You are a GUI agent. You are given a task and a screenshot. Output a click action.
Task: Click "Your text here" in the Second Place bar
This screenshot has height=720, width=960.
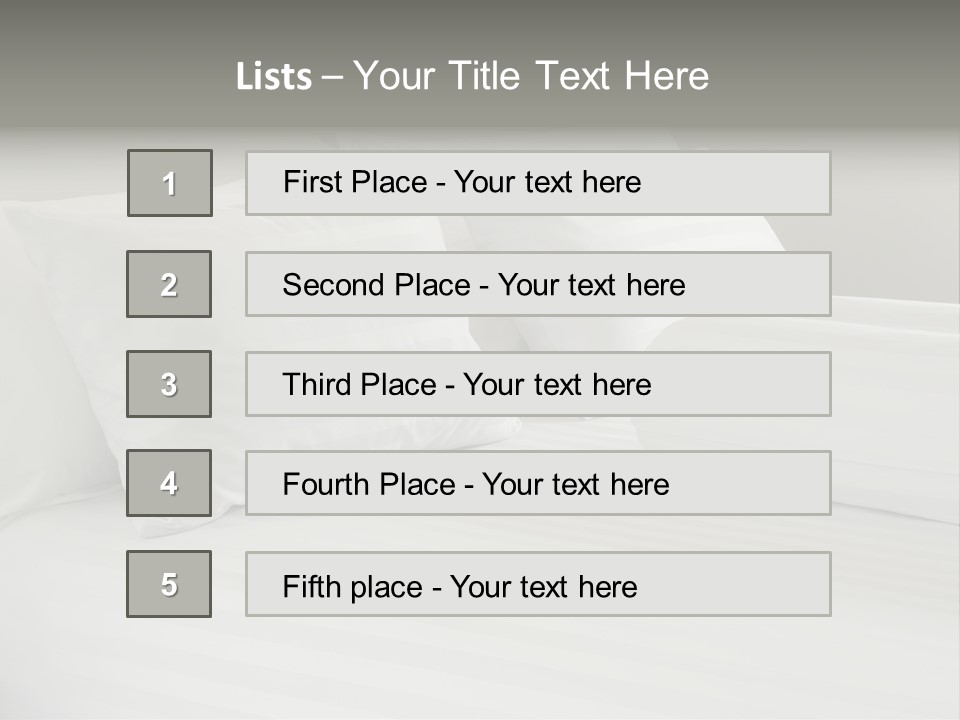point(591,285)
